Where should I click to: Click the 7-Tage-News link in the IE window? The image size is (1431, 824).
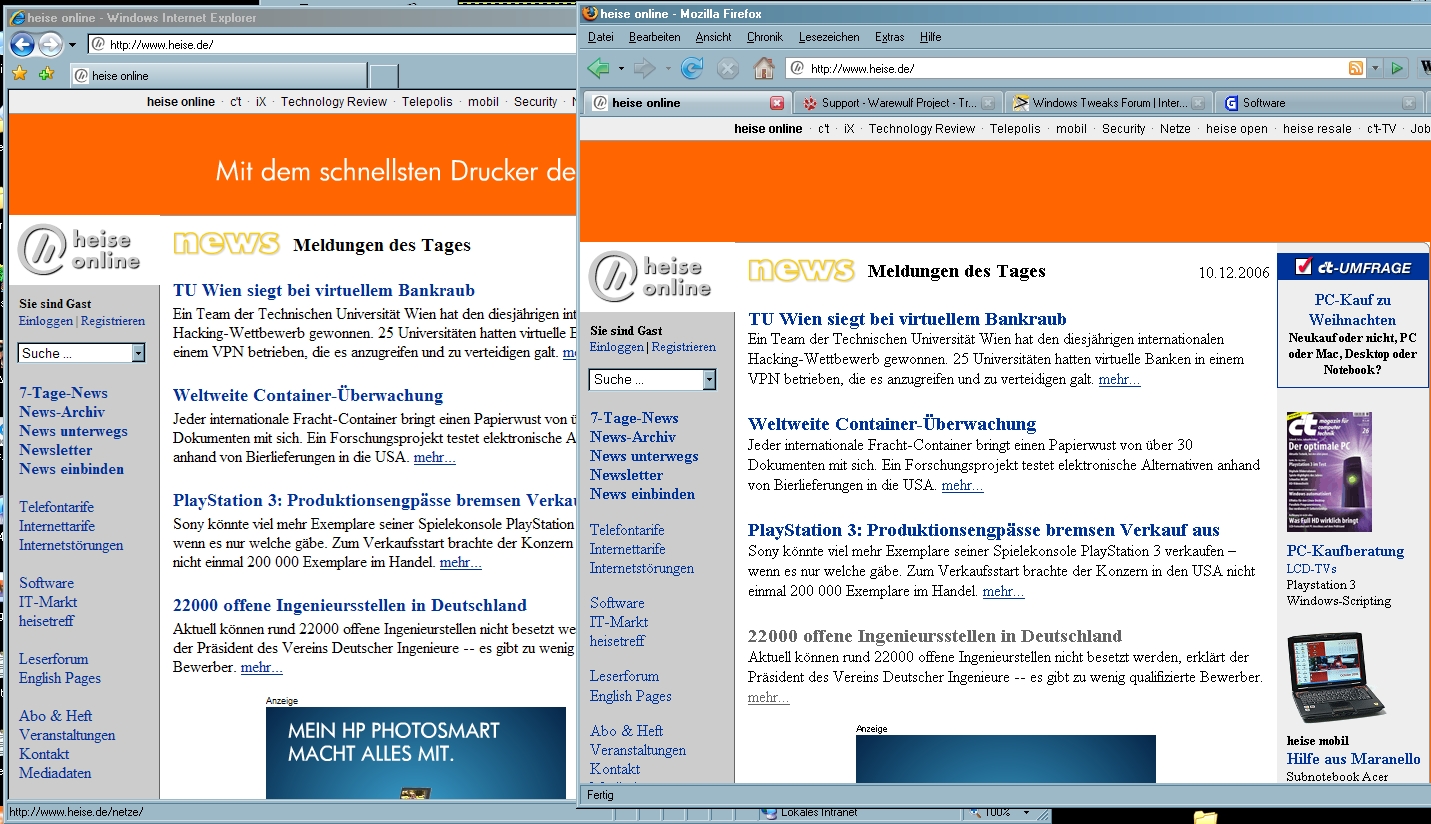tap(63, 393)
